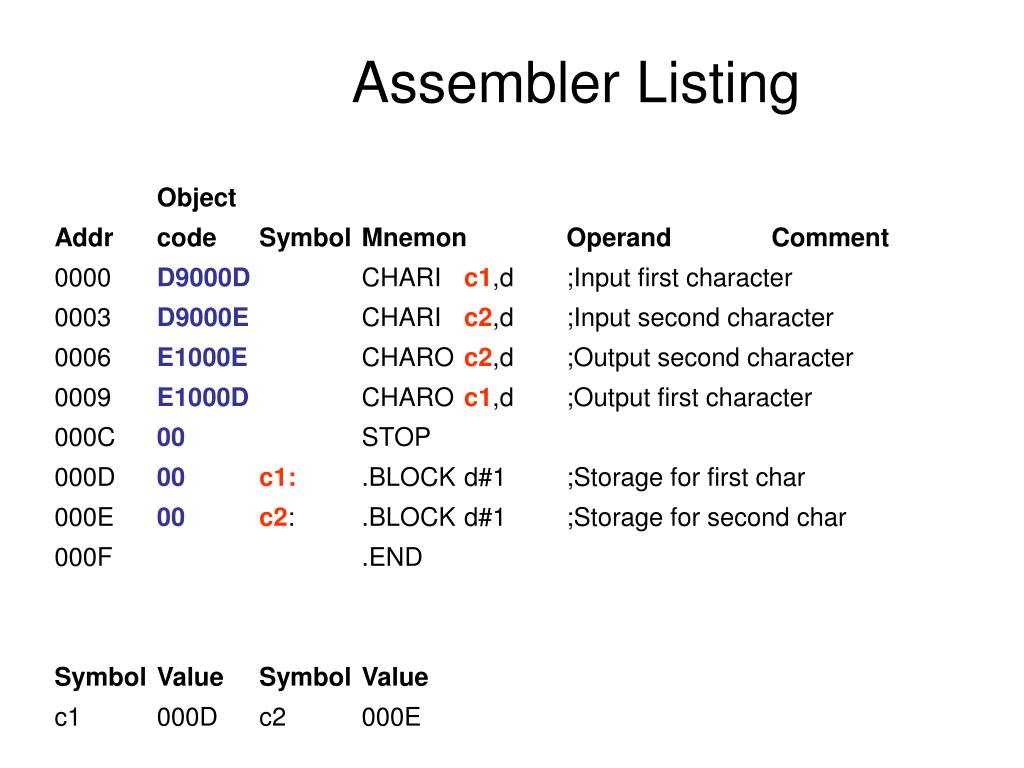Click comment ;Storage for second char
This screenshot has width=1024, height=768.
click(x=707, y=518)
